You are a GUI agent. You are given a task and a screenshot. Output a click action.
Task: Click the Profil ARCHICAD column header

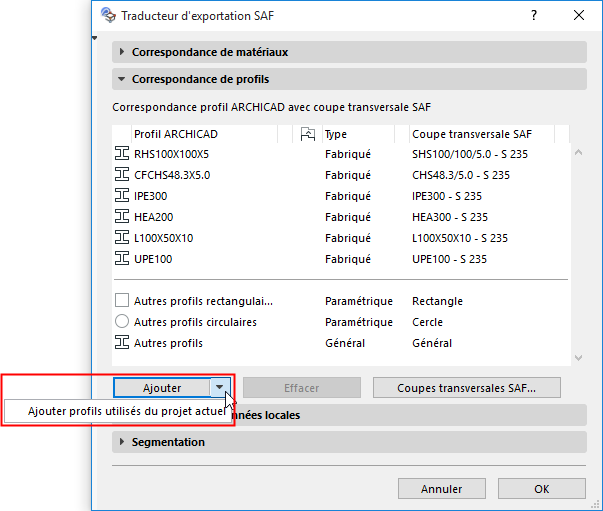176,134
